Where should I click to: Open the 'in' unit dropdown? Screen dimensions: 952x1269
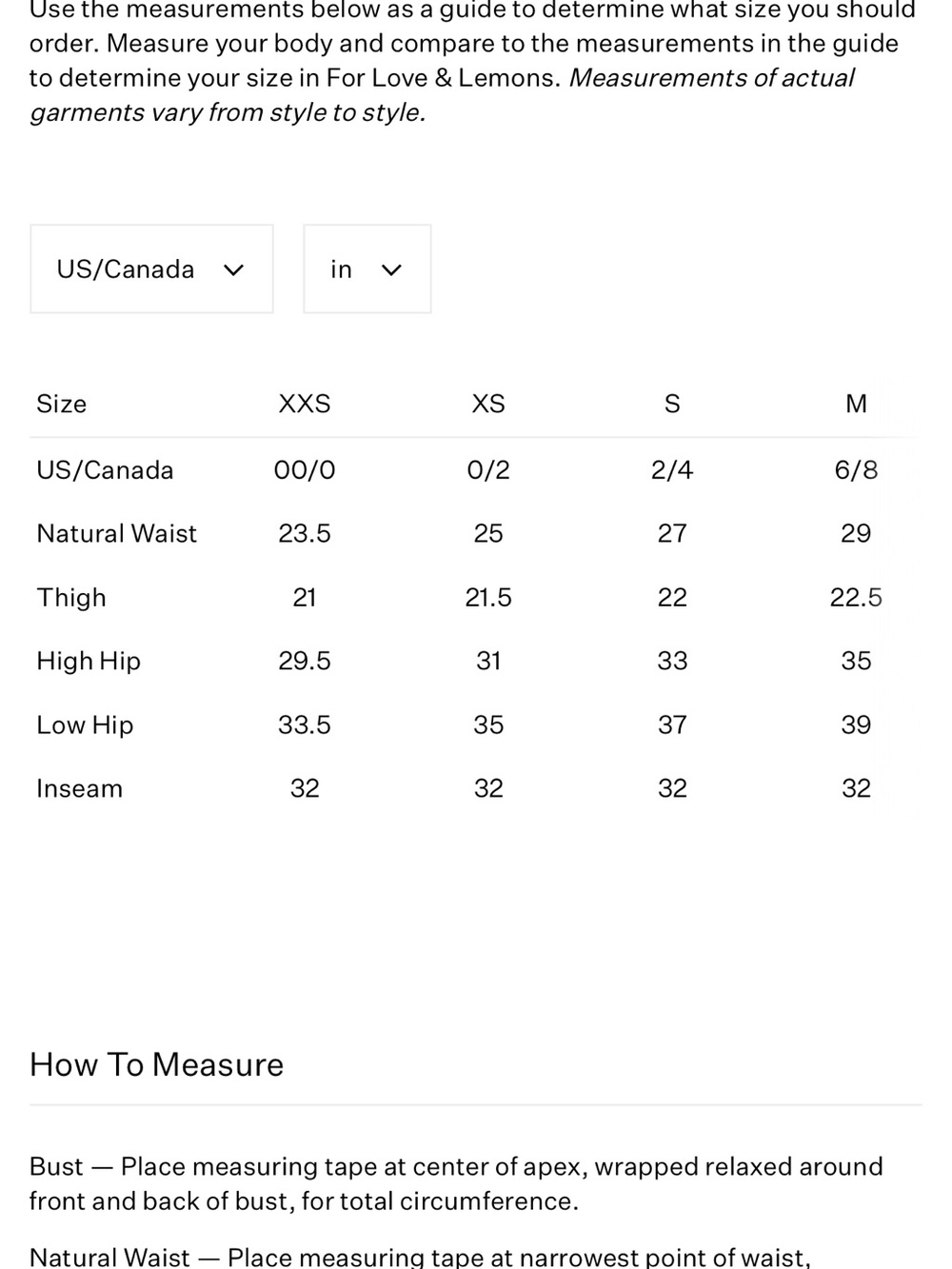point(367,269)
